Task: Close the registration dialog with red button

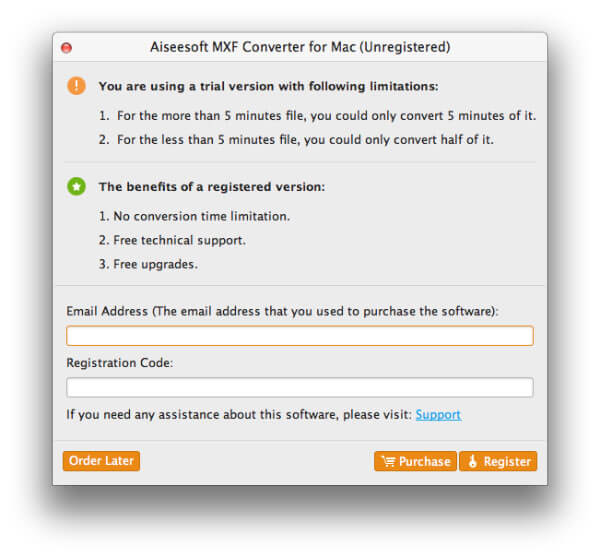Action: tap(66, 48)
